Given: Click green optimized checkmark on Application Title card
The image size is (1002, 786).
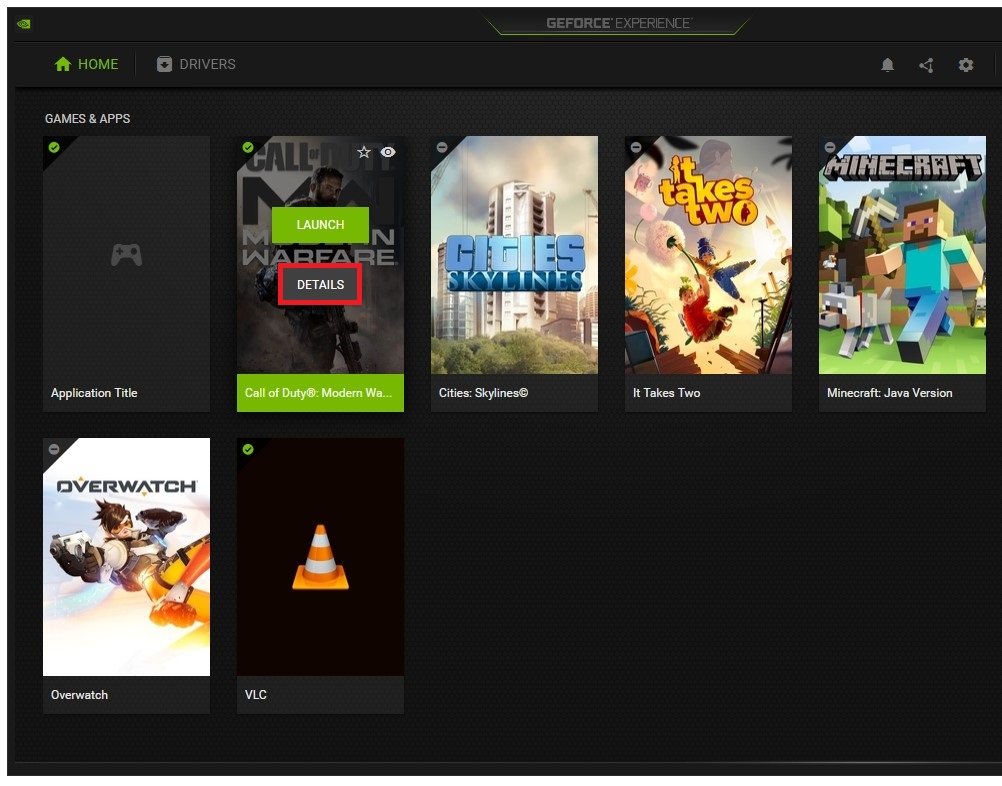Looking at the screenshot, I should click(x=54, y=148).
